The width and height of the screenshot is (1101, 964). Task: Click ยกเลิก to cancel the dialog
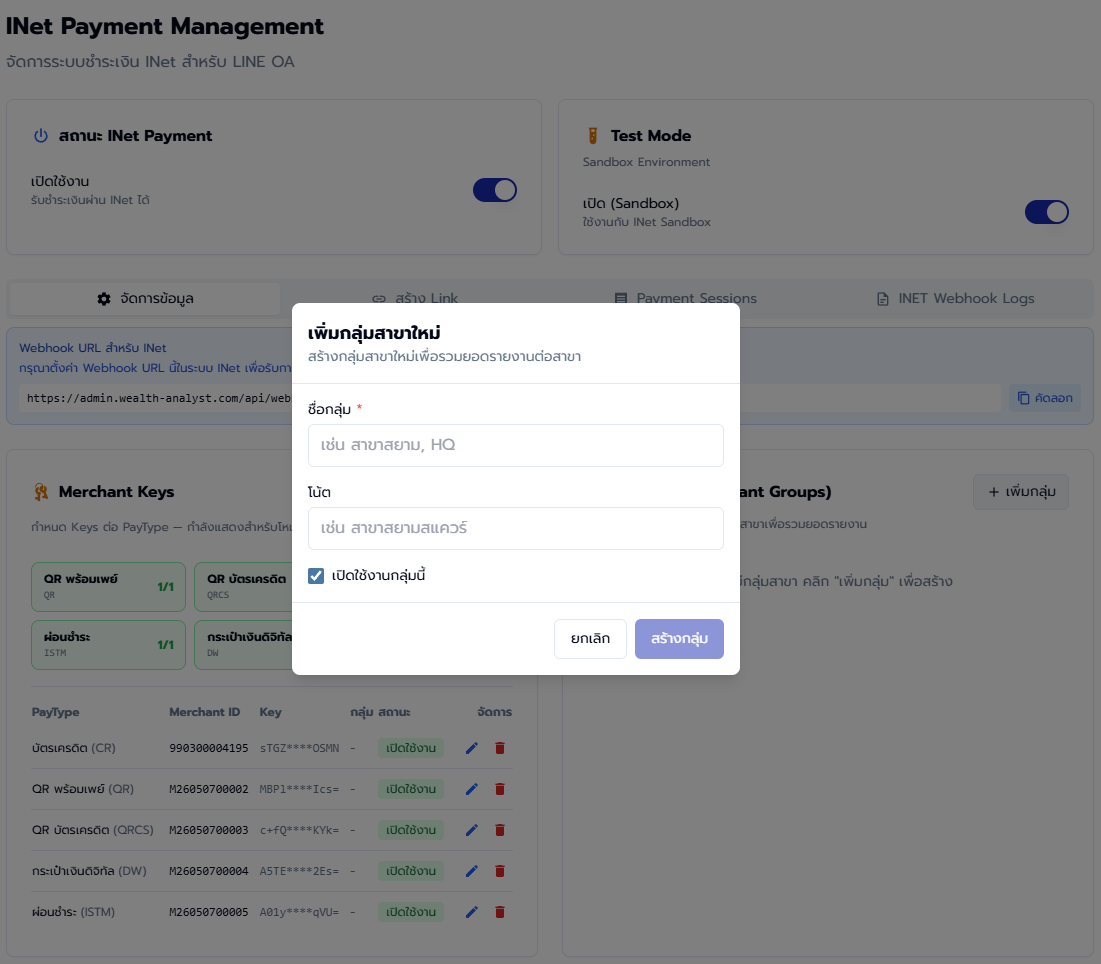coord(591,639)
